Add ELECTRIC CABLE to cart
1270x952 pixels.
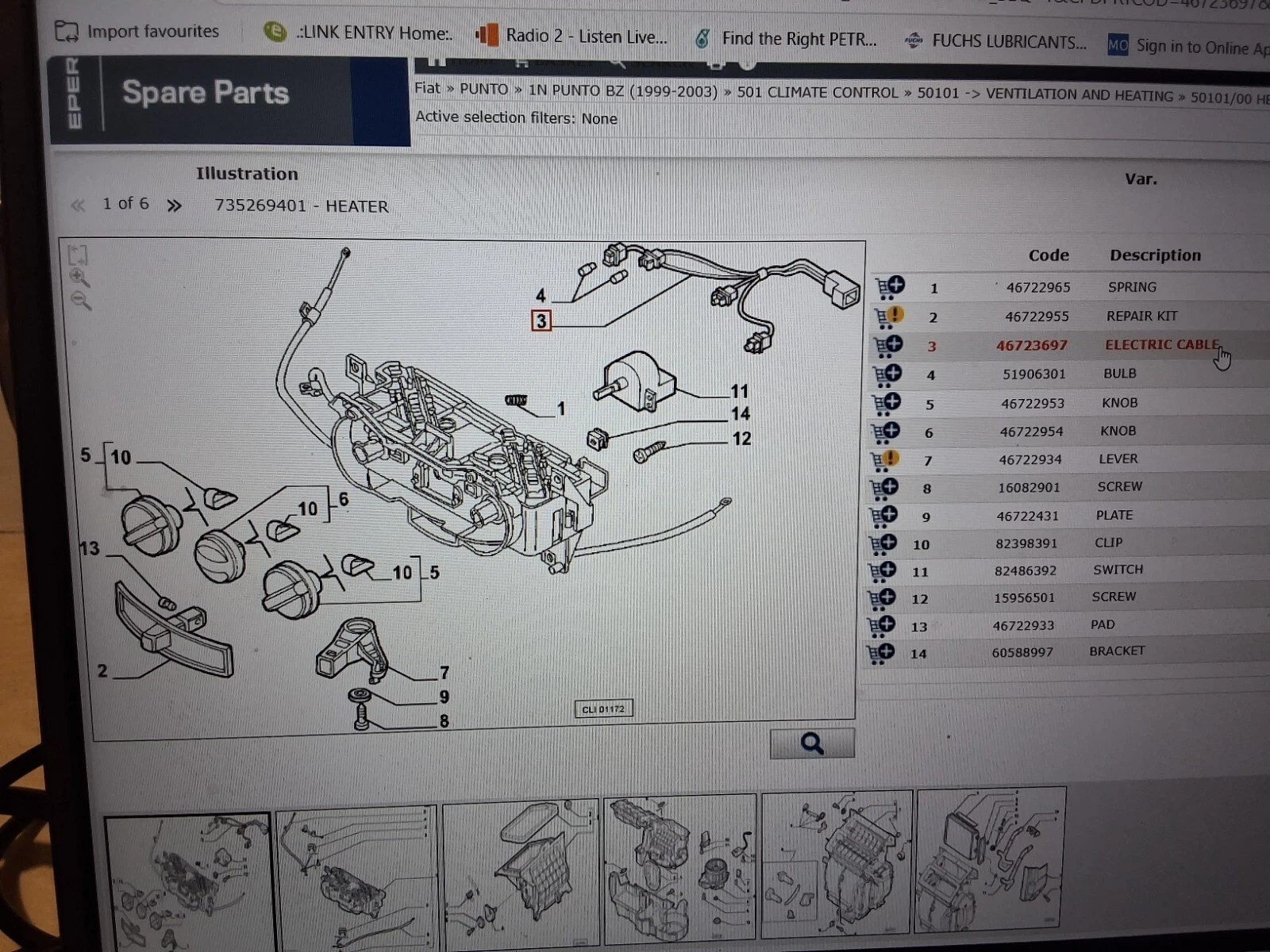(887, 346)
